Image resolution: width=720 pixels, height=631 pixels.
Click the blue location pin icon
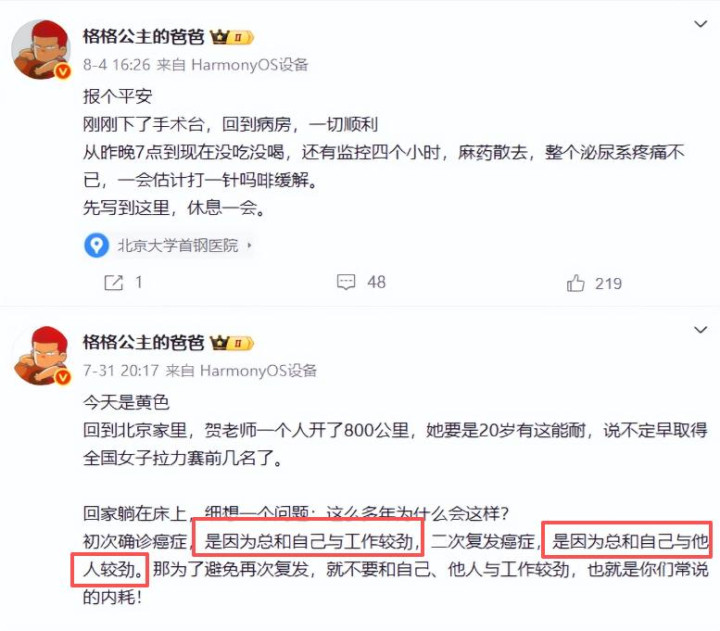tap(96, 245)
